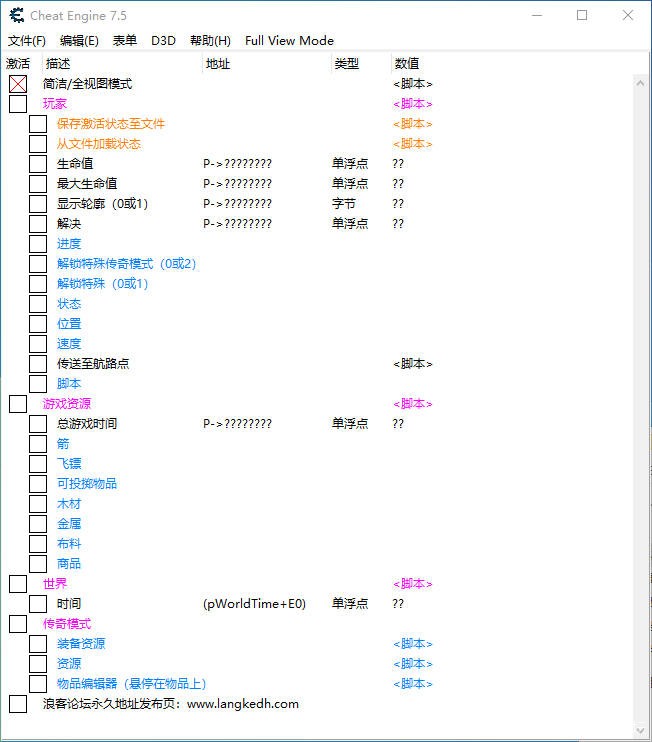652x742 pixels.
Task: Click the (pWorldTime+E0) address cell
Action: click(x=255, y=604)
